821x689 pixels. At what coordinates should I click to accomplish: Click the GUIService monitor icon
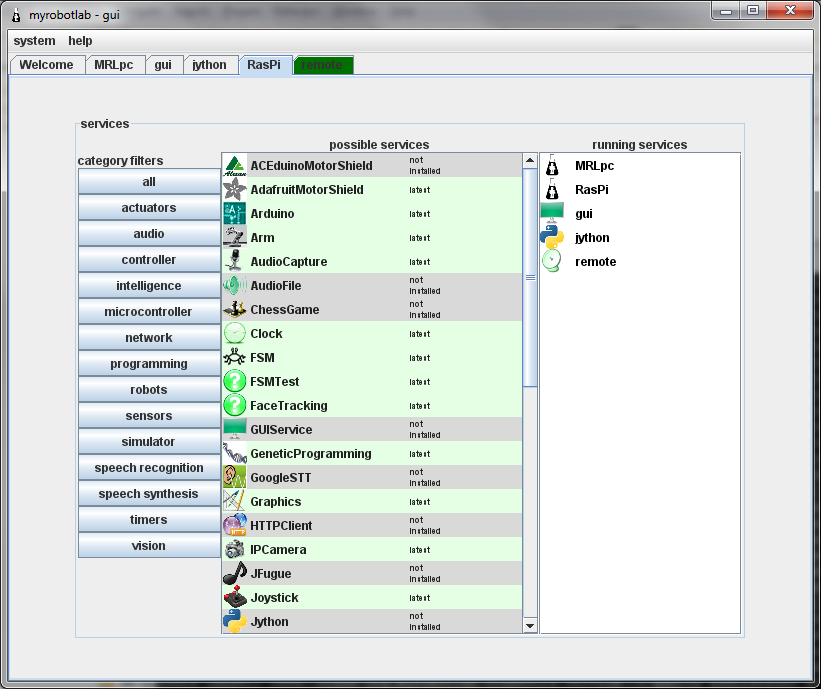[x=235, y=429]
